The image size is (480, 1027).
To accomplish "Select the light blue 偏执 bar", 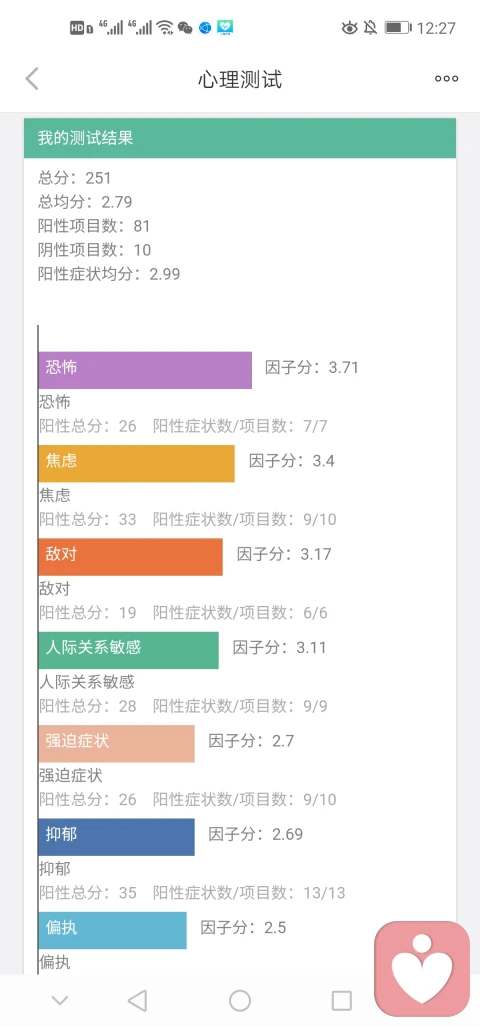I will point(112,930).
